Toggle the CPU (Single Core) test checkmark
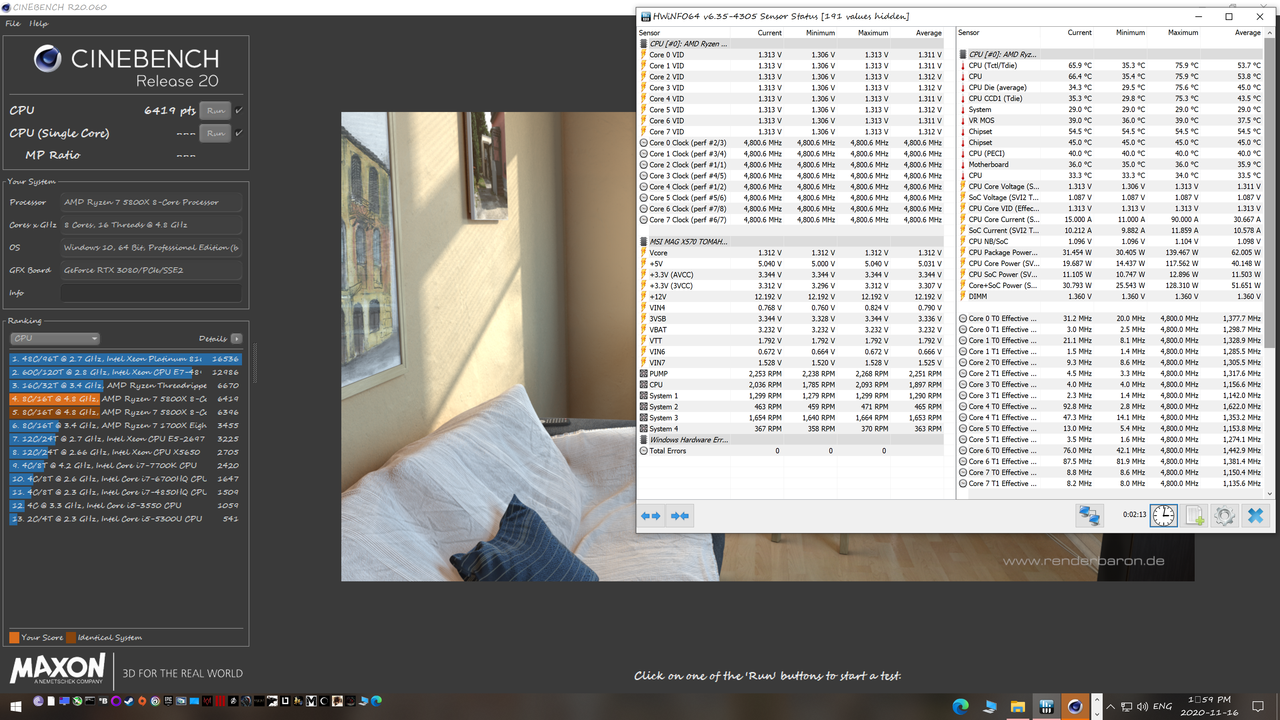The width and height of the screenshot is (1280, 720). (x=239, y=132)
